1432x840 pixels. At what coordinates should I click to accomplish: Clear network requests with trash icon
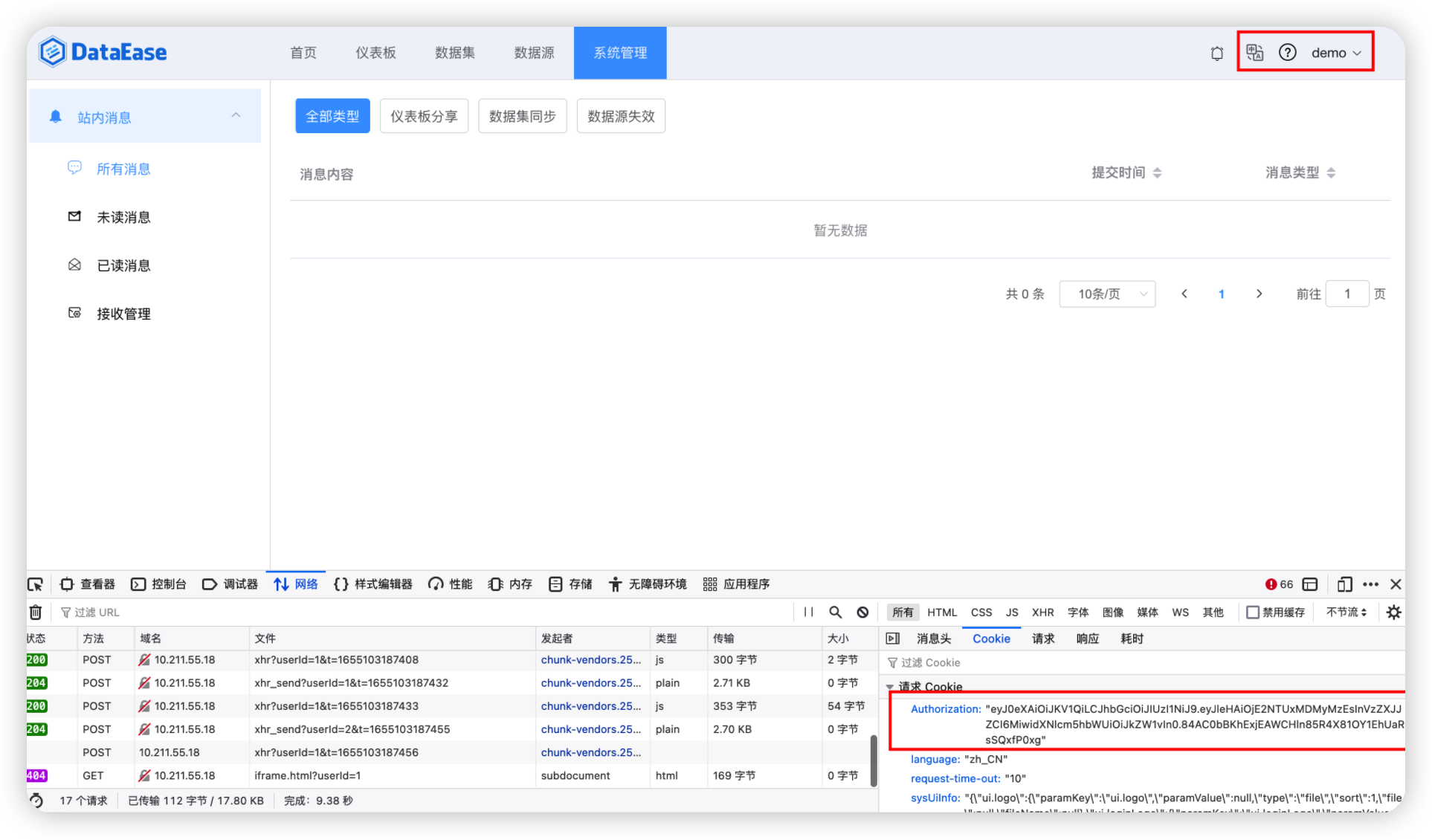coord(35,612)
